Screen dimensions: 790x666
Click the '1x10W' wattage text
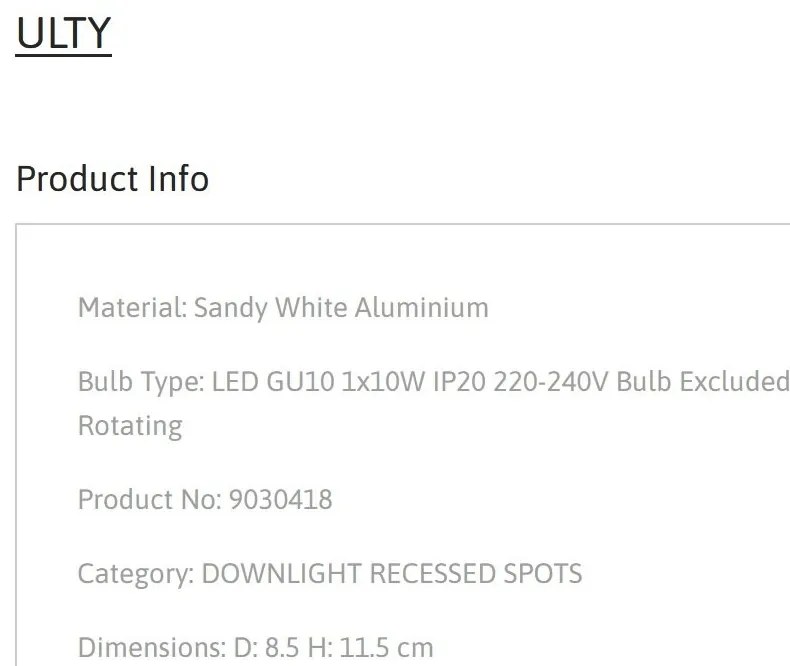(383, 381)
